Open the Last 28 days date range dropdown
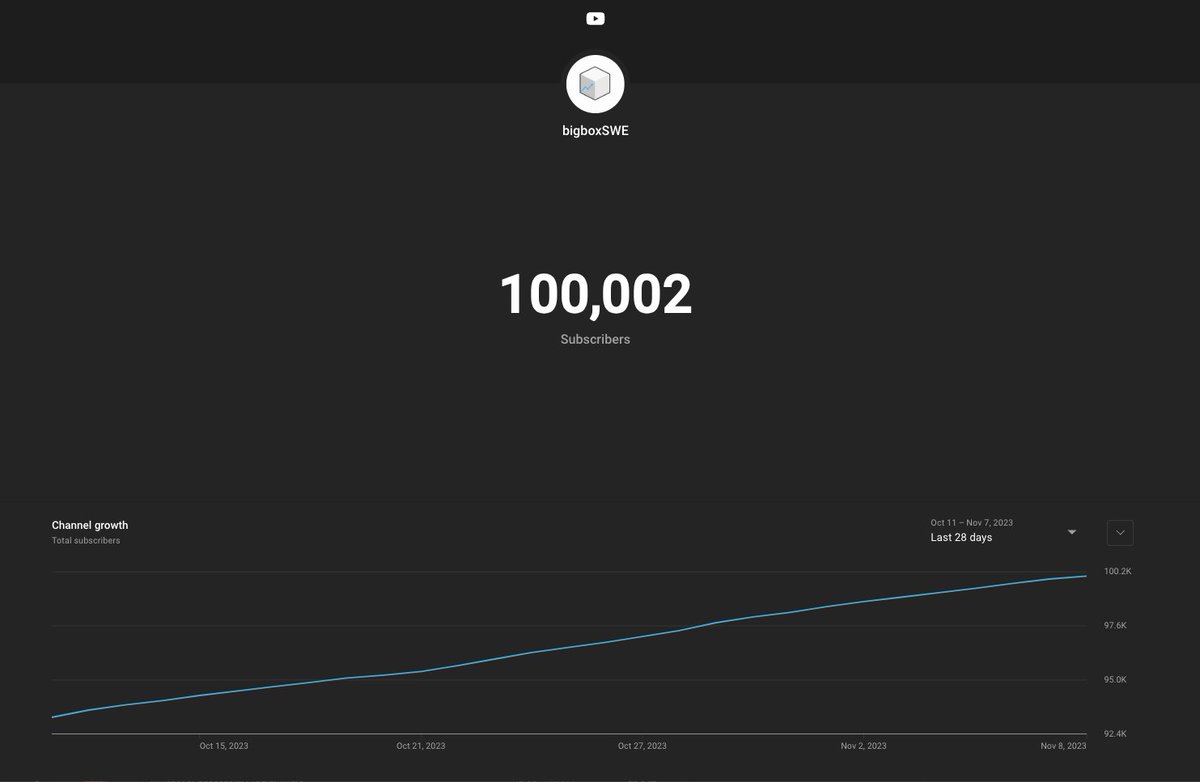 point(1004,531)
